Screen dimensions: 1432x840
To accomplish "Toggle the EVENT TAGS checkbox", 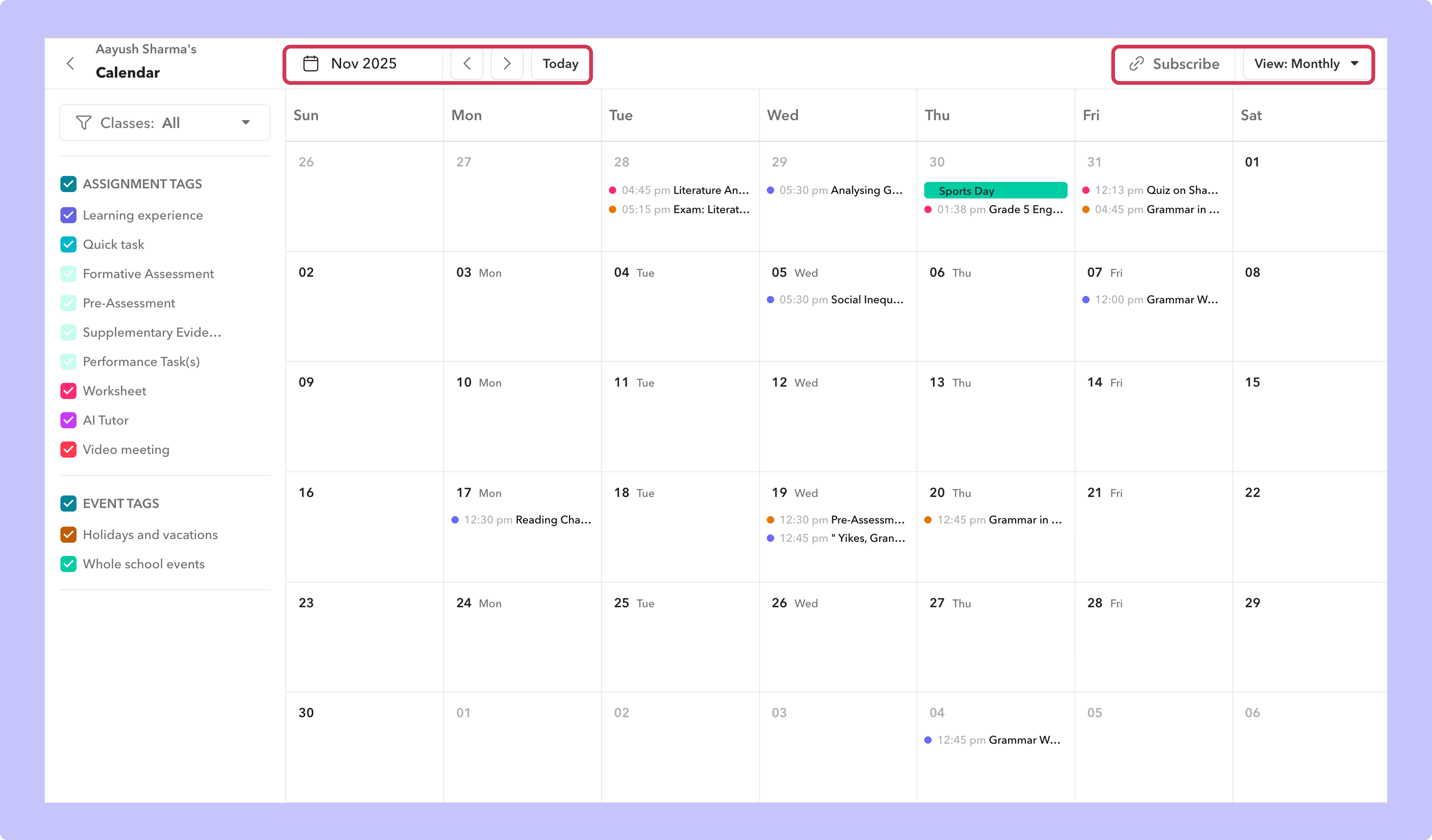I will 69,503.
